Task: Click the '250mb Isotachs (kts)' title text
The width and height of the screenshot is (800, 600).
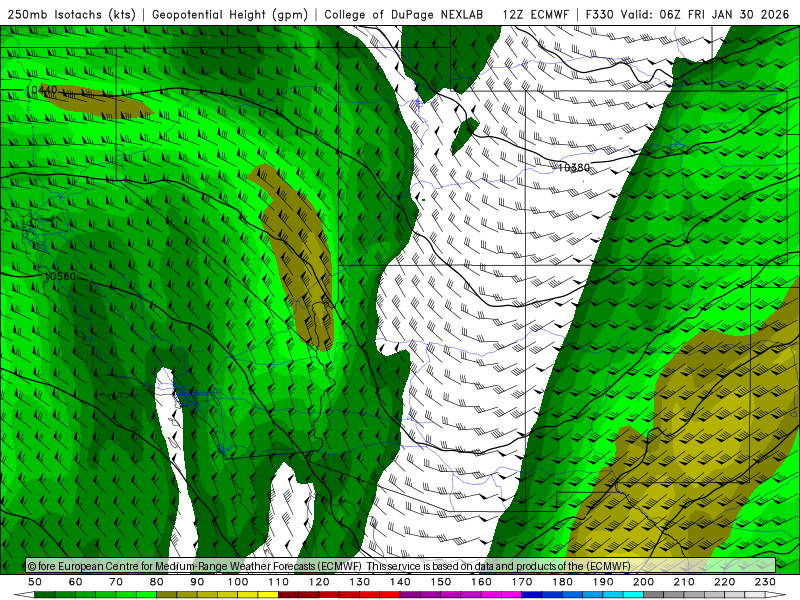Action: pos(72,14)
